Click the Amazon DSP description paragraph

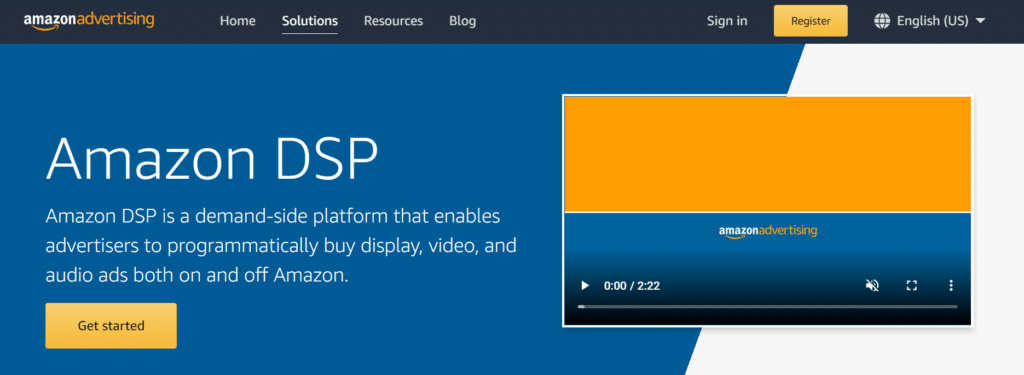pyautogui.click(x=281, y=245)
